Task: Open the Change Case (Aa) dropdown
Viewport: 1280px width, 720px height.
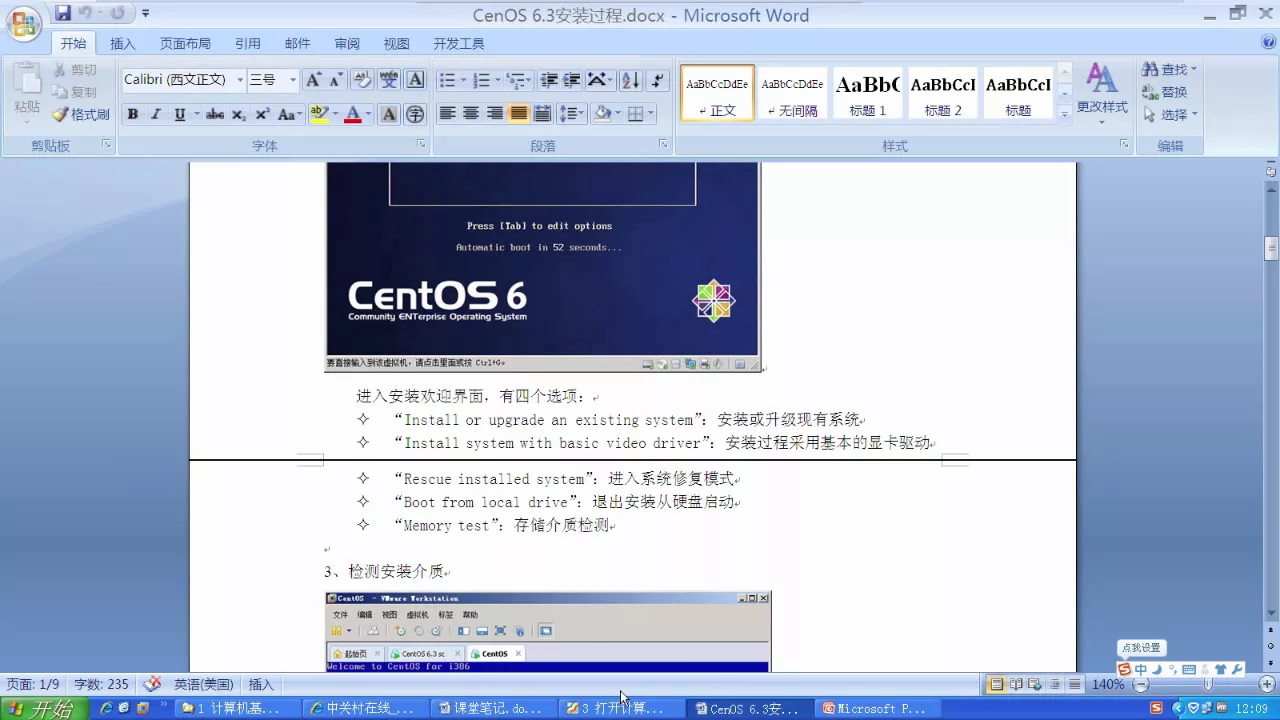Action: 290,114
